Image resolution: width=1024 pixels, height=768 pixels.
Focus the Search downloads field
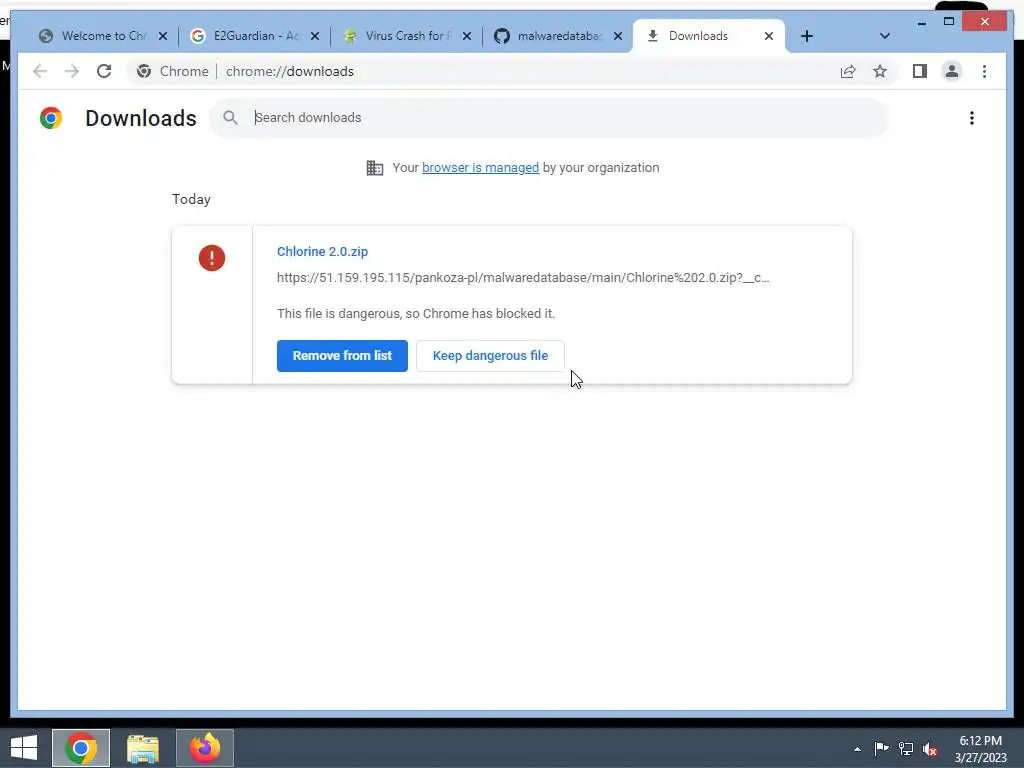[549, 118]
